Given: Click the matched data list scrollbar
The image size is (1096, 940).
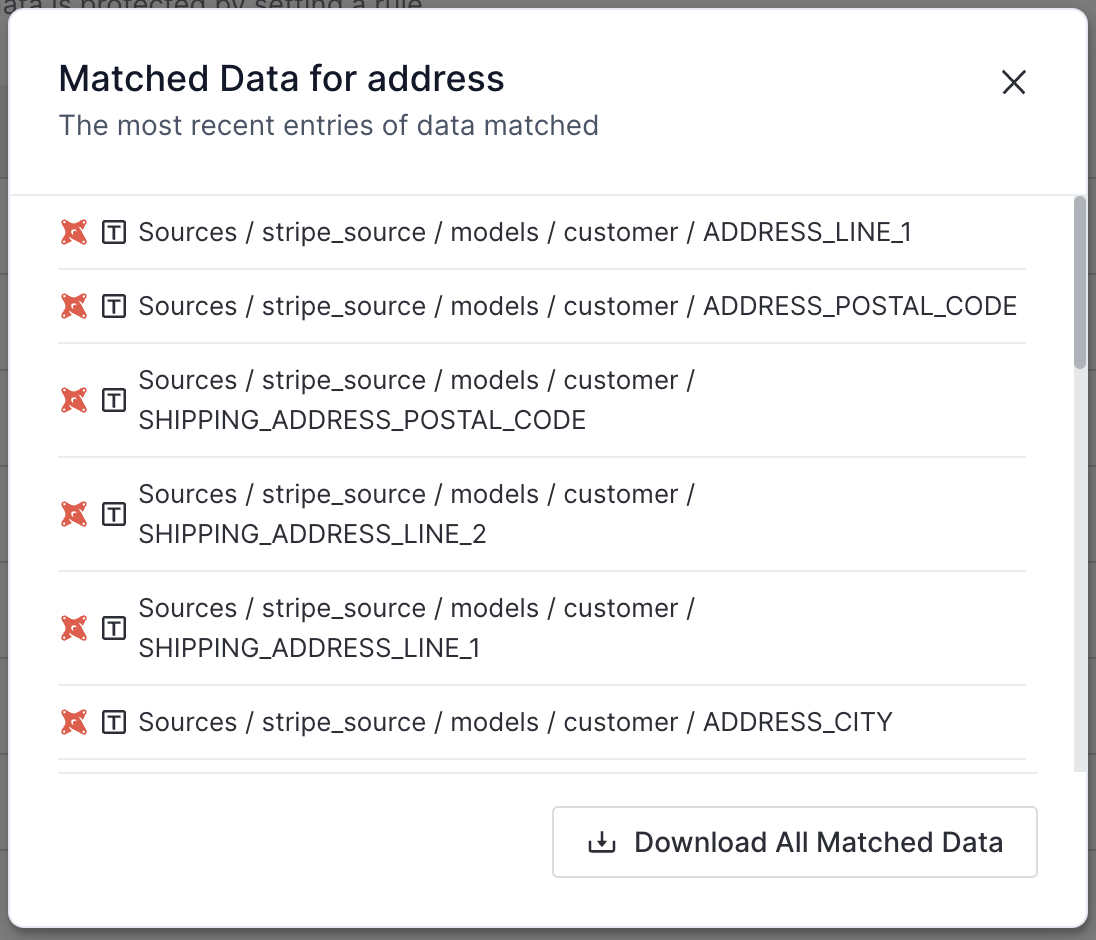Looking at the screenshot, I should click(1079, 284).
